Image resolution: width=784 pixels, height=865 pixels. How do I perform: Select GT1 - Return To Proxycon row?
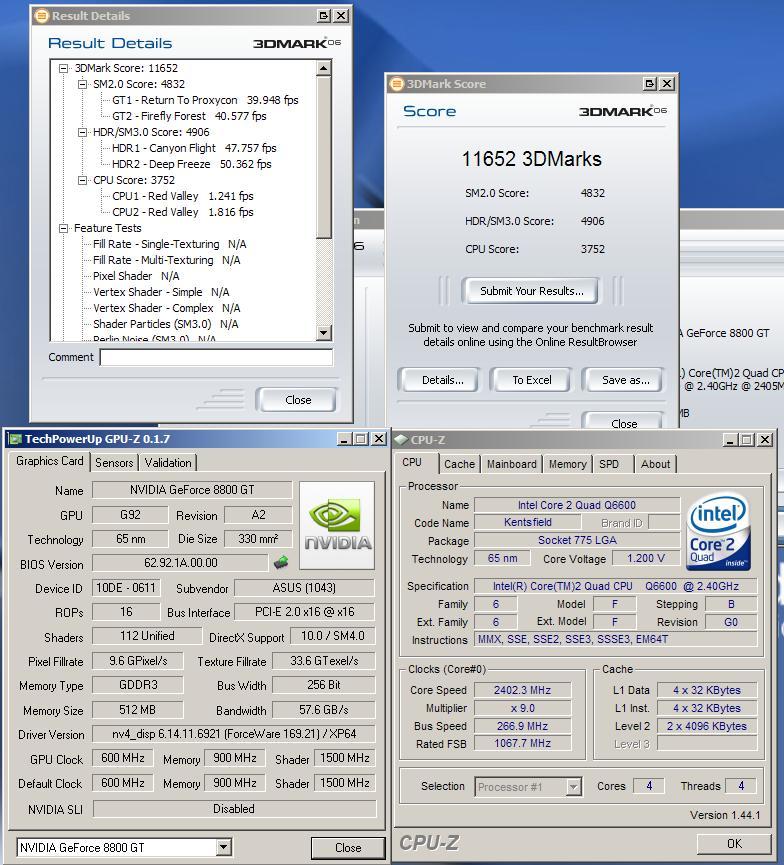click(x=205, y=100)
